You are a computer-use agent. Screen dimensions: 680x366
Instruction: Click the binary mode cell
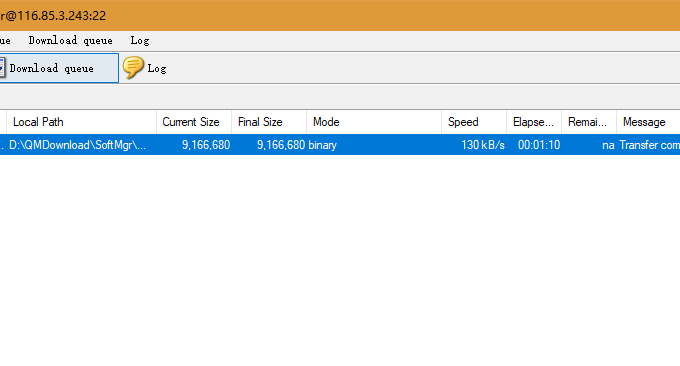click(322, 145)
